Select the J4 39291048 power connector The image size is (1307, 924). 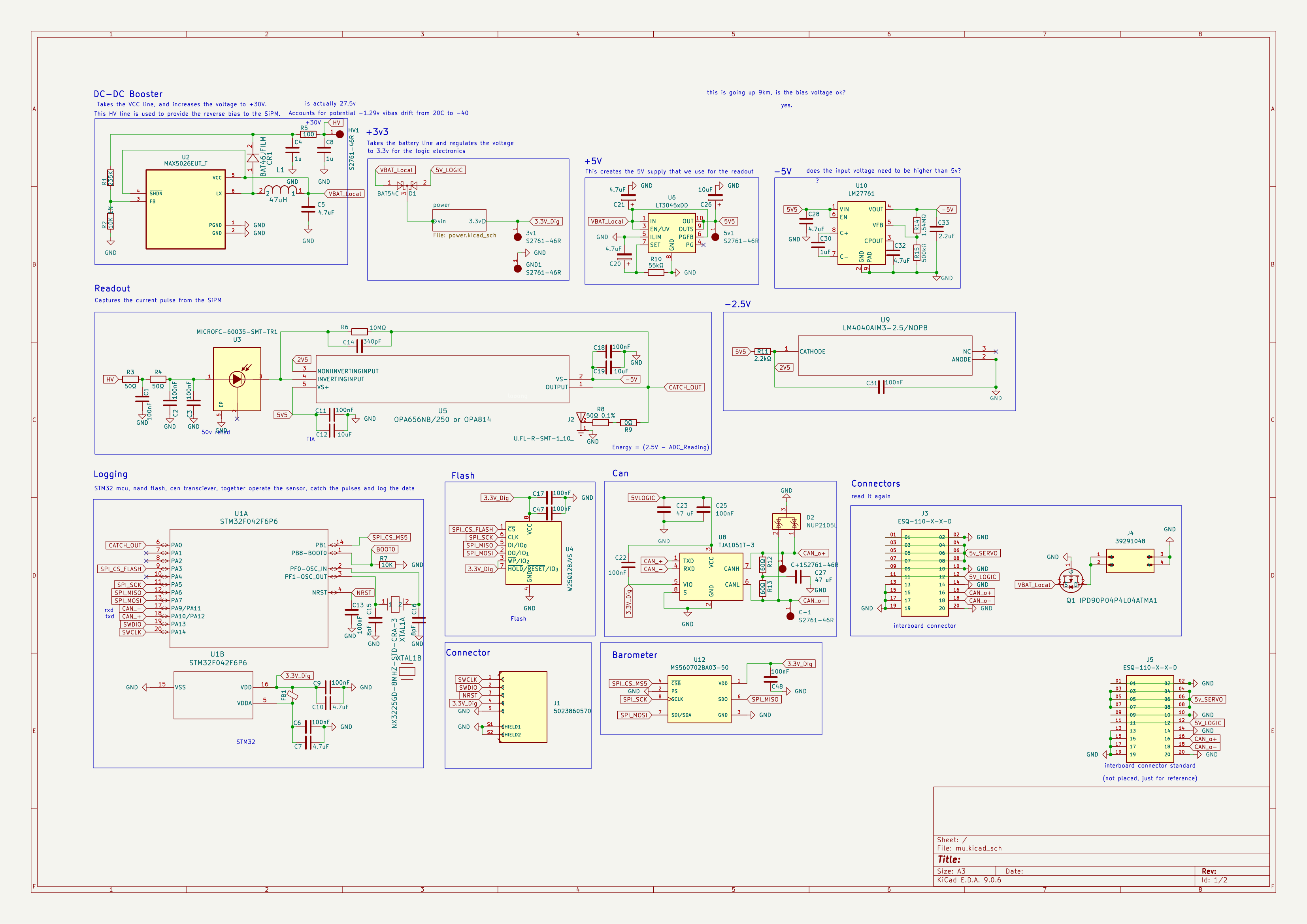[x=1130, y=561]
